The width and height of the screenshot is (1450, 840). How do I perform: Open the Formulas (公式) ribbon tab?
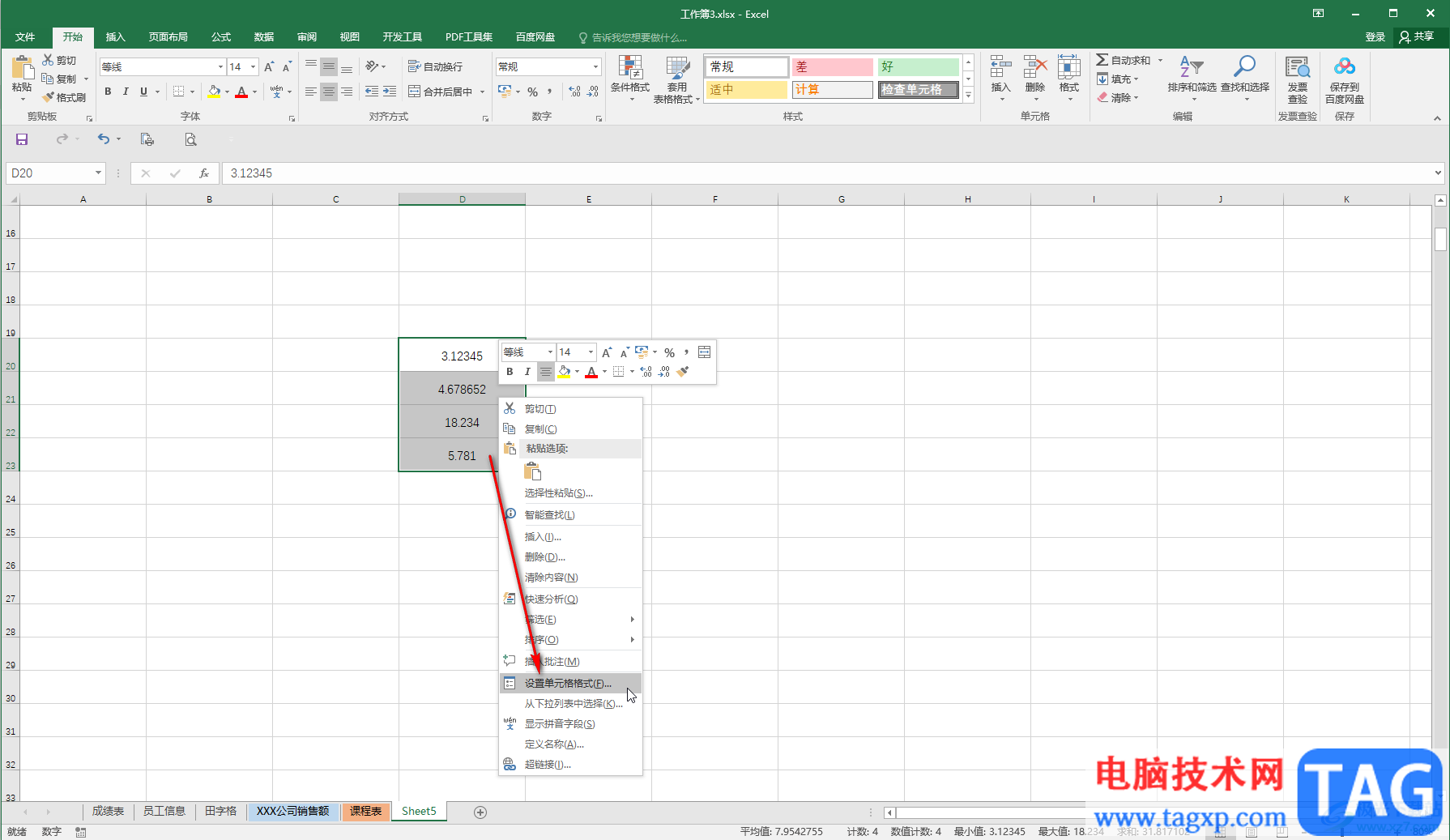[x=221, y=37]
